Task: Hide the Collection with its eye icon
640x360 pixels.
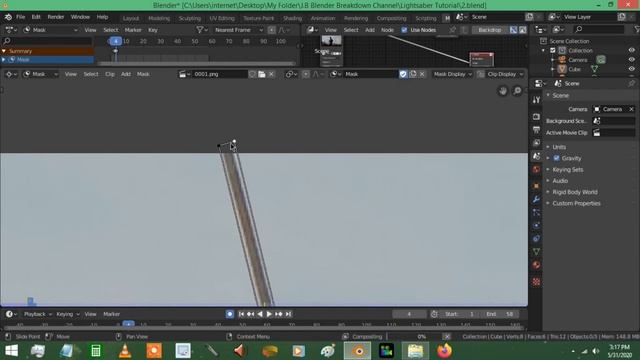Action: 632,50
